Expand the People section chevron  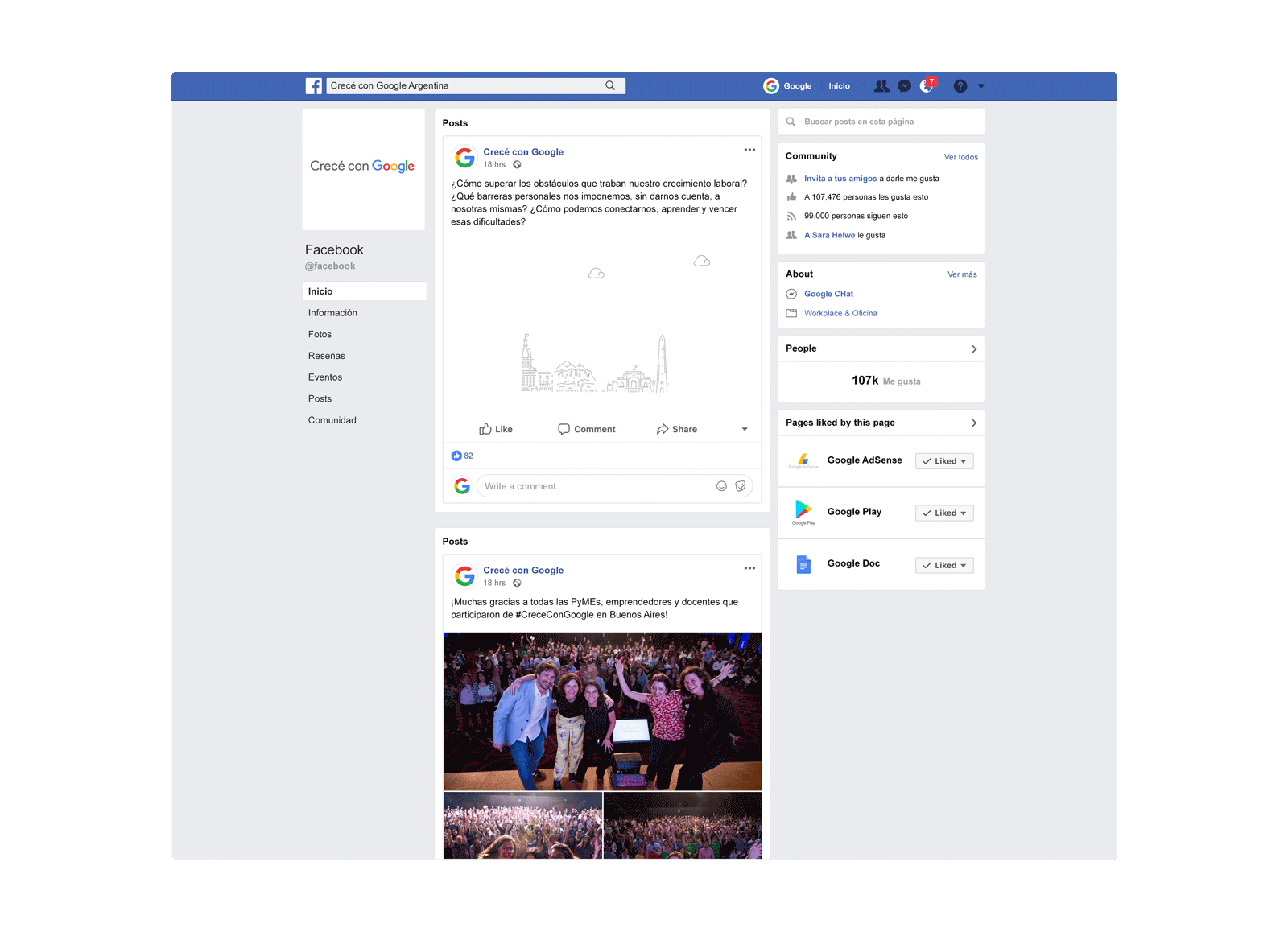click(974, 348)
